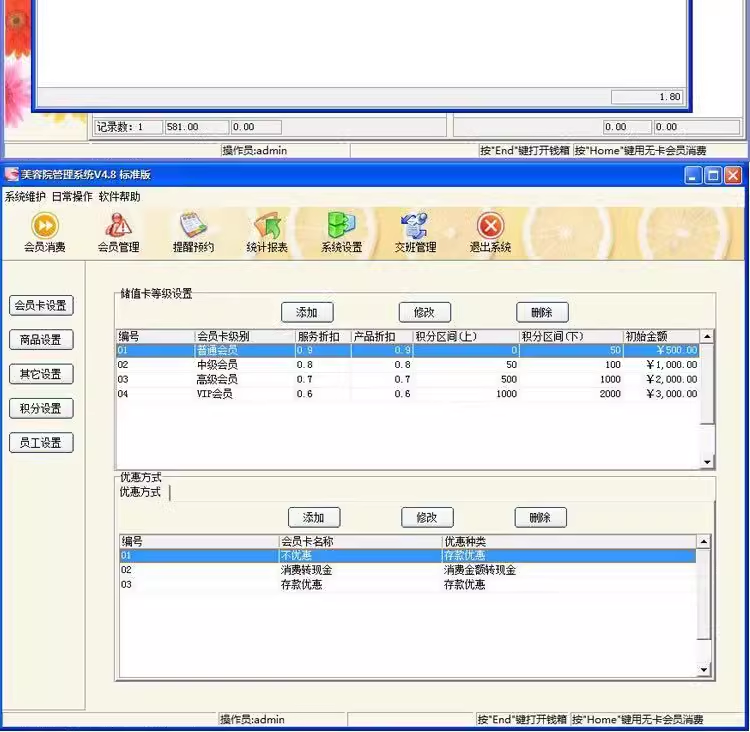Maximize the 美容院管理系统 window
This screenshot has width=750, height=732.
713,176
